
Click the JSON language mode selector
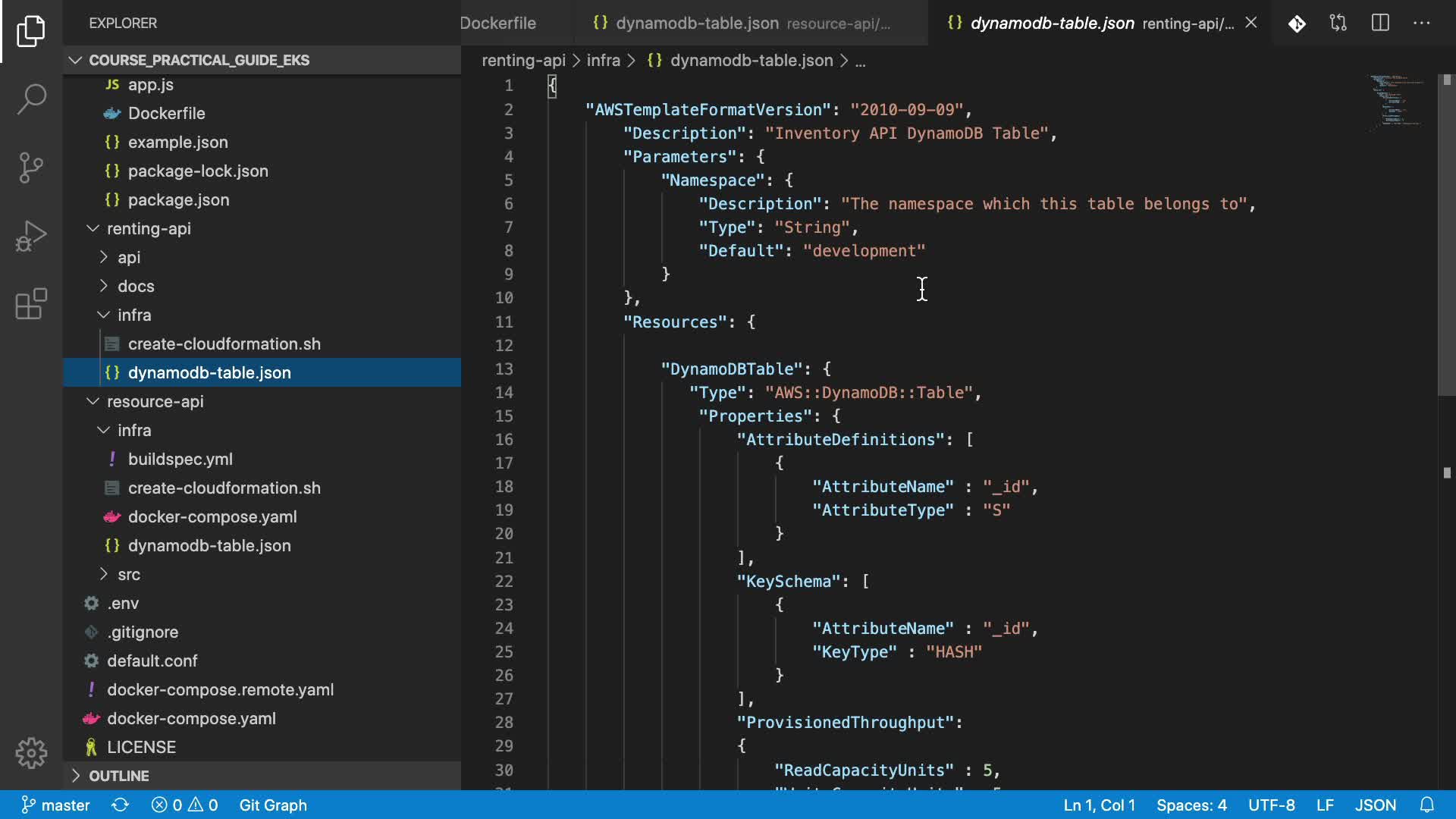click(x=1375, y=805)
